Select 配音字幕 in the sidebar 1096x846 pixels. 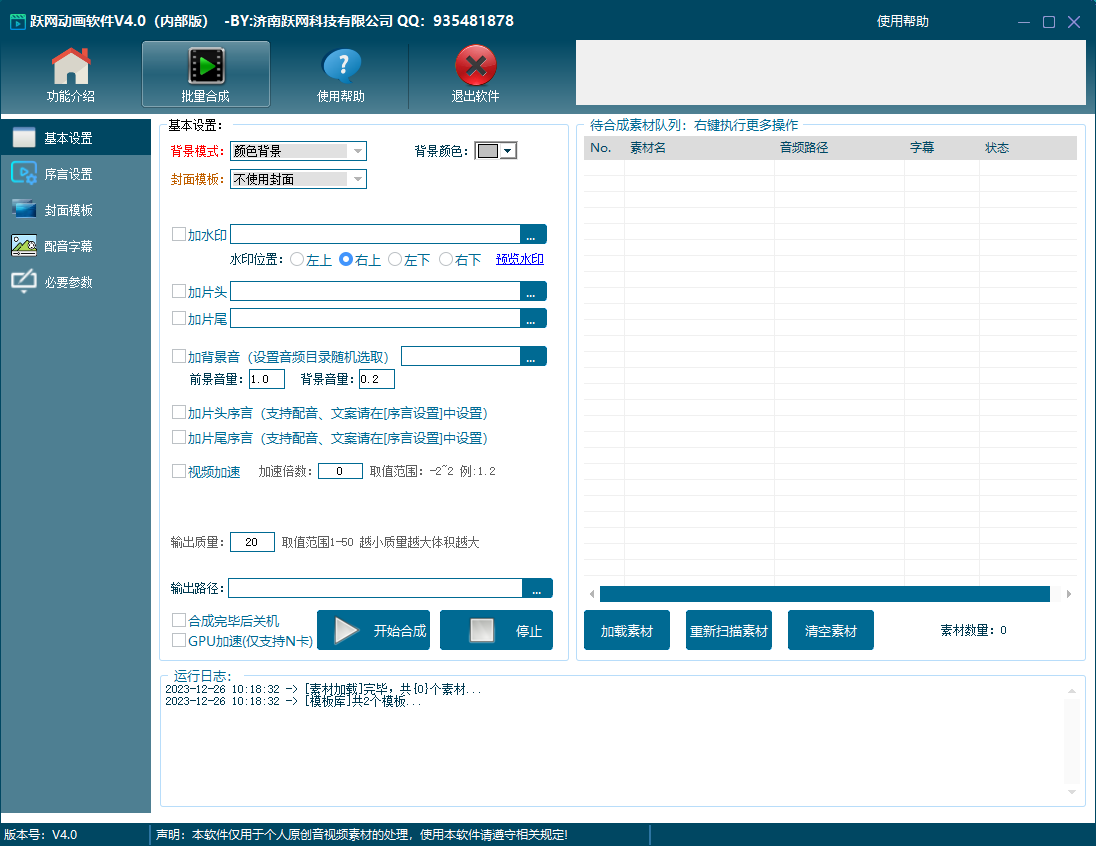[68, 246]
